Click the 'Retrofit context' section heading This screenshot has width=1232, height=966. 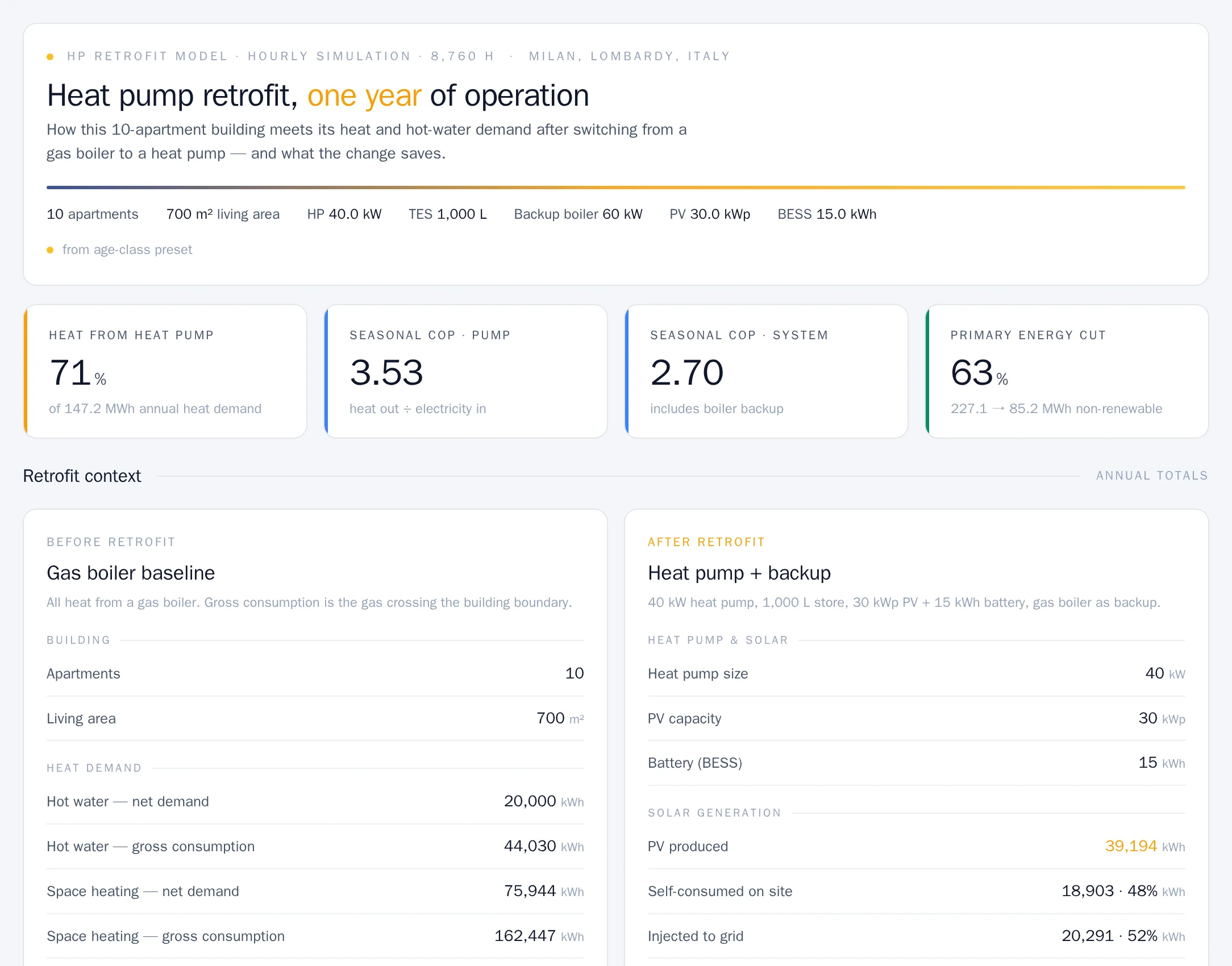(82, 476)
